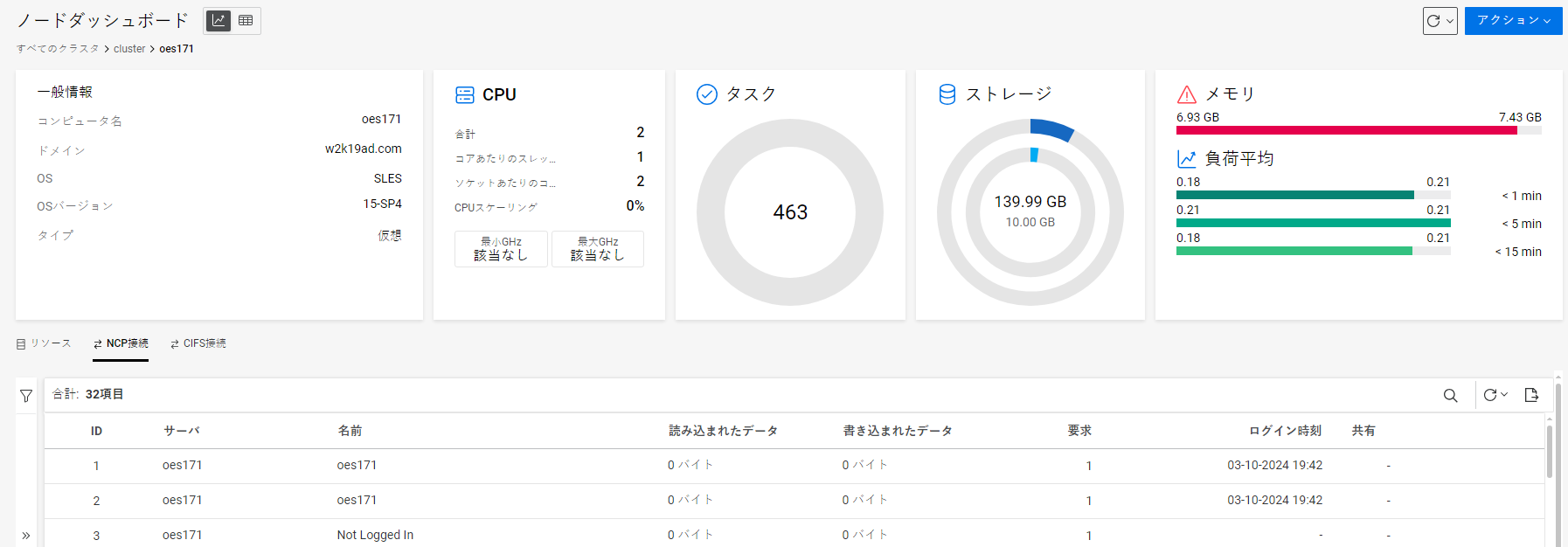Export the connections list
Screen dimensions: 1568x547
tap(1531, 395)
